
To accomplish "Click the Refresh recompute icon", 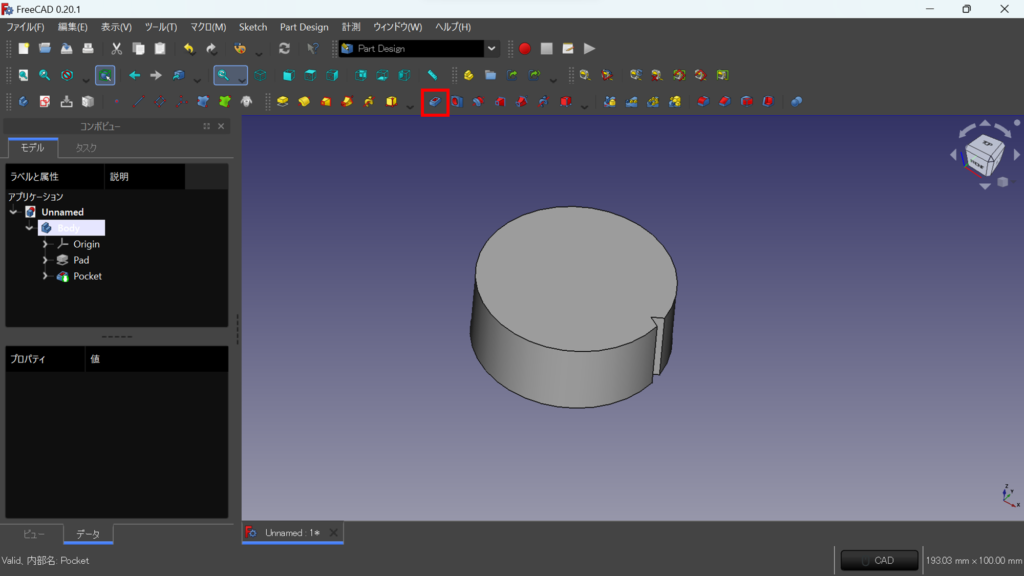I will [x=284, y=48].
